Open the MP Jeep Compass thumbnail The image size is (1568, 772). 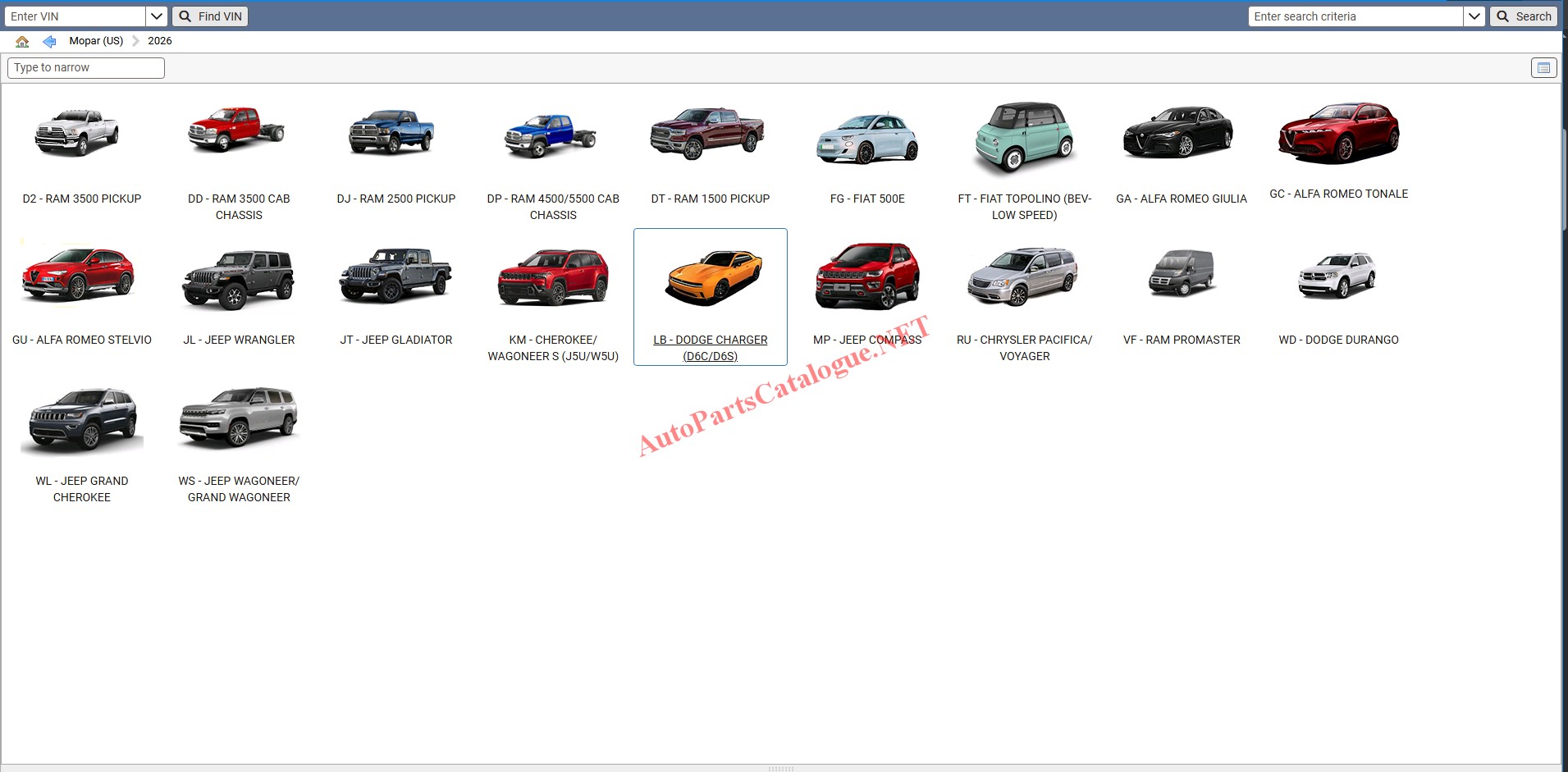click(867, 276)
